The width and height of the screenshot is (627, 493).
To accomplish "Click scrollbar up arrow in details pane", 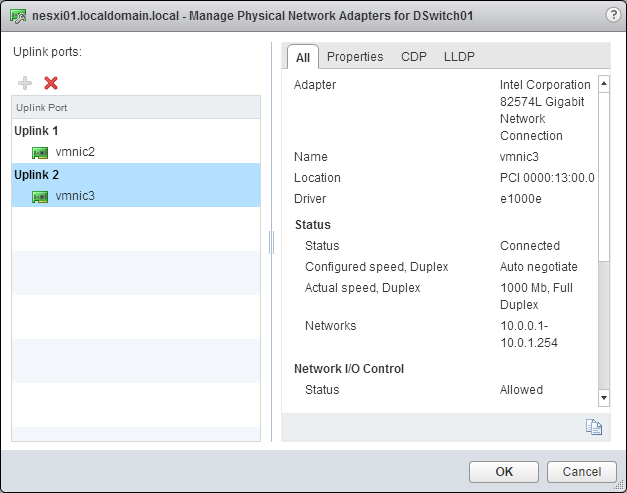I will pos(604,84).
